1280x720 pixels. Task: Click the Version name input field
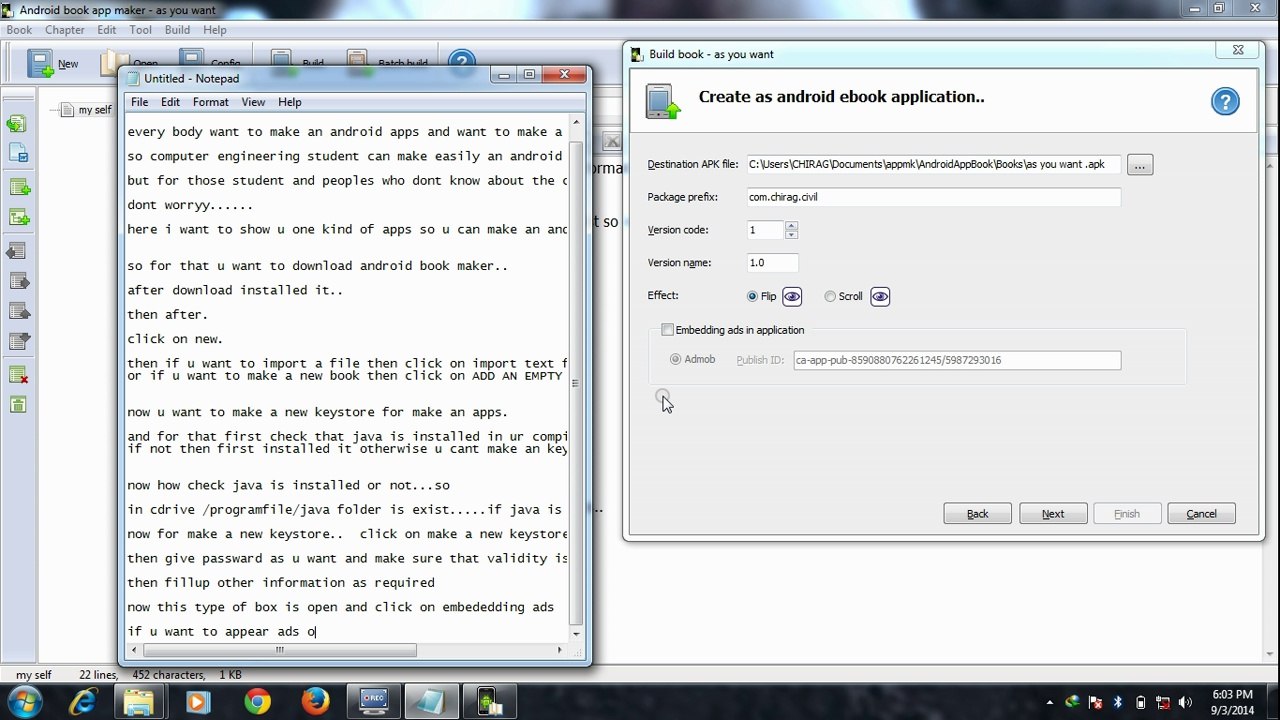click(772, 263)
